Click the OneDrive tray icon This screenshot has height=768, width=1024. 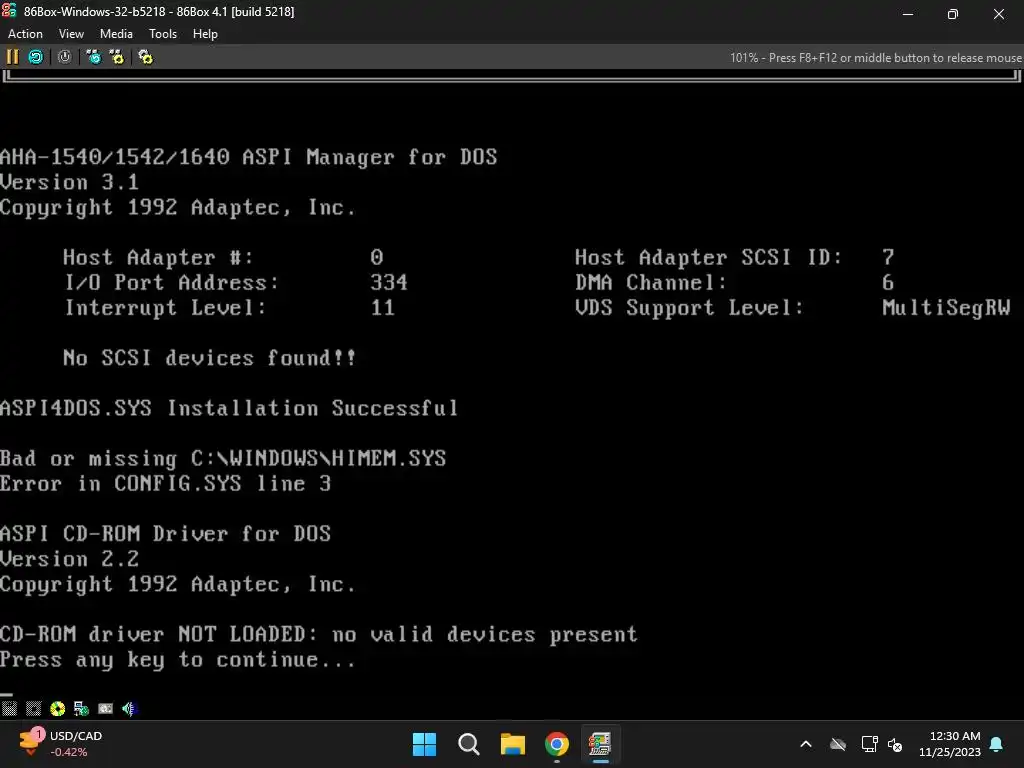click(x=838, y=744)
